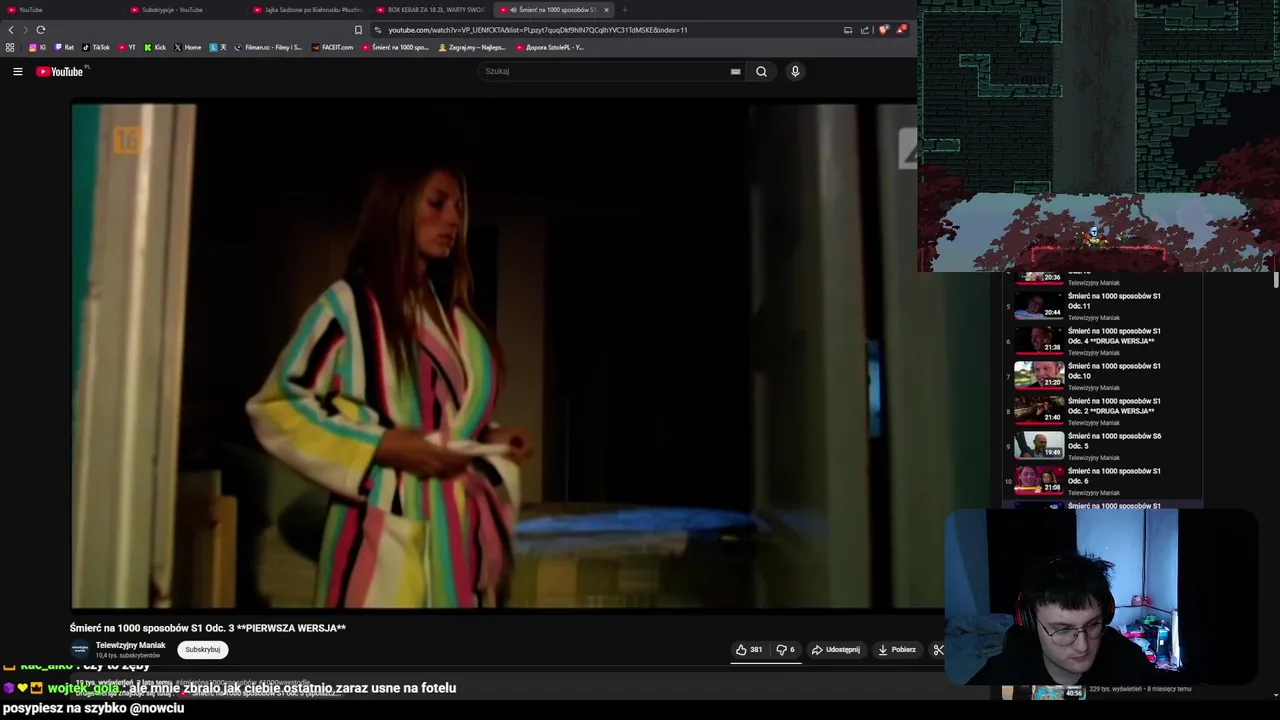Image resolution: width=1280 pixels, height=720 pixels.
Task: Click the Subskrybuj button
Action: pyautogui.click(x=202, y=650)
